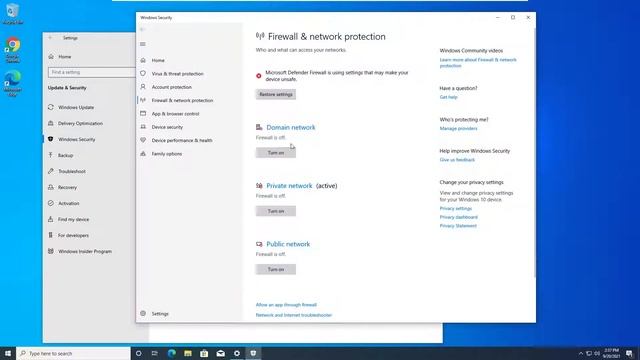Click the gear icon beside Settings

(x=143, y=313)
